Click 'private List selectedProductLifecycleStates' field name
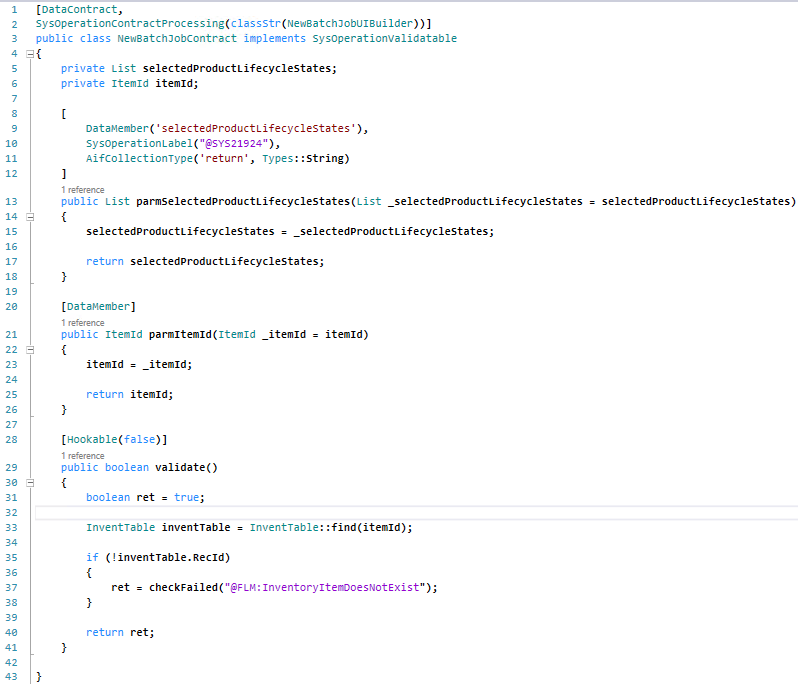The height and width of the screenshot is (684, 798). pos(237,68)
